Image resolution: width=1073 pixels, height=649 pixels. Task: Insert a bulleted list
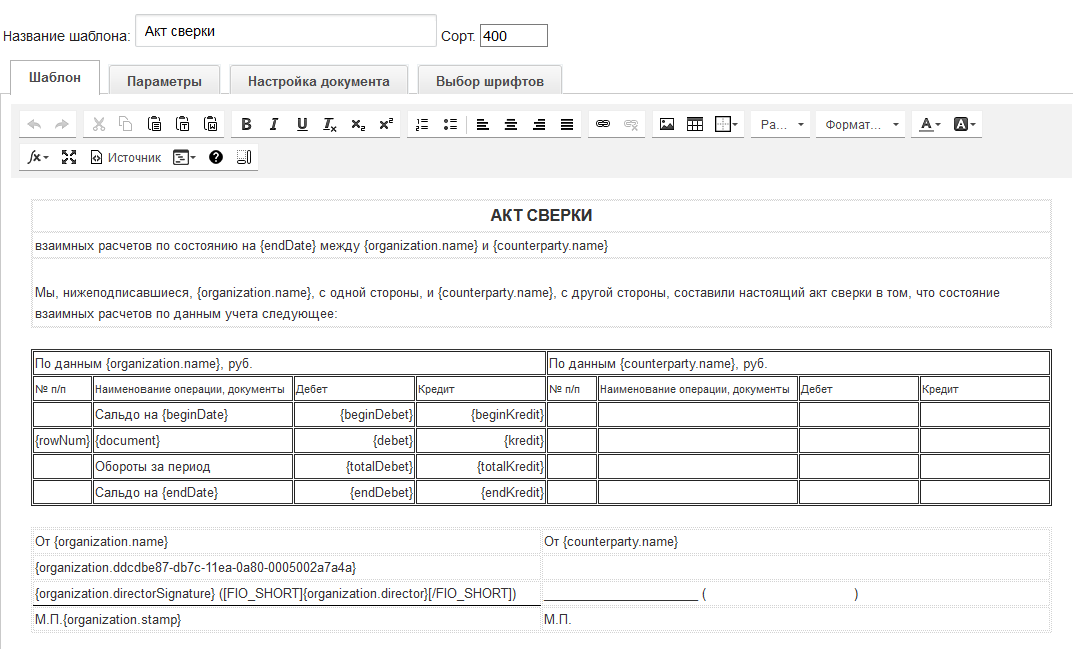(450, 125)
